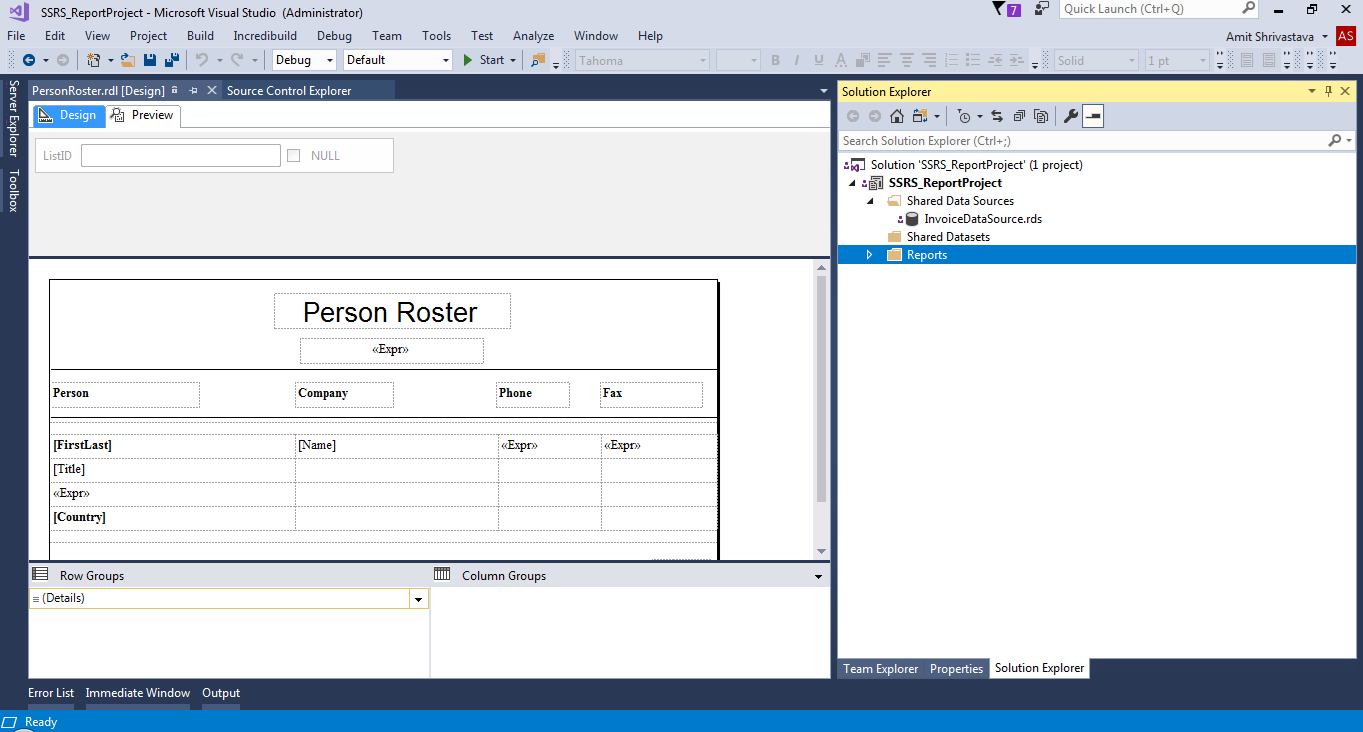Click the Column Groups grid icon
Screen dimensions: 1363x732
coord(442,574)
